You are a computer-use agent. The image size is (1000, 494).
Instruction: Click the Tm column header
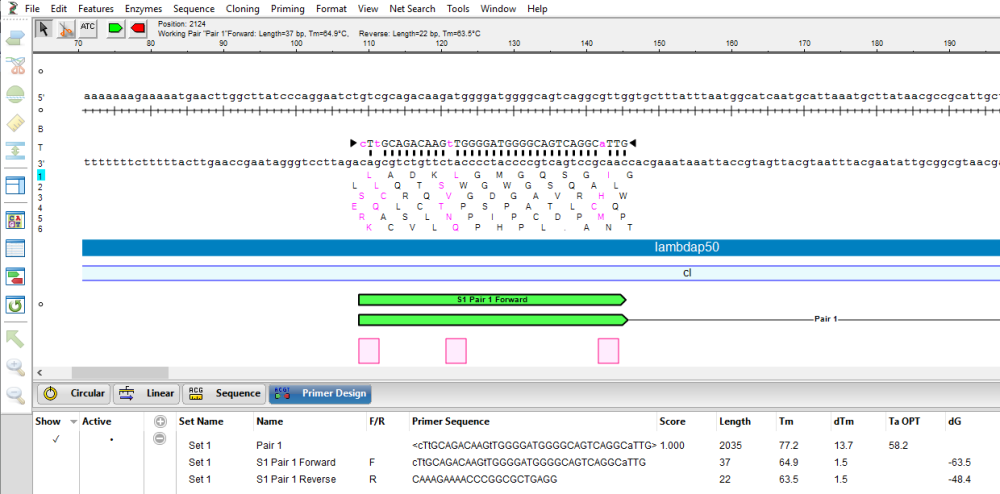[786, 422]
